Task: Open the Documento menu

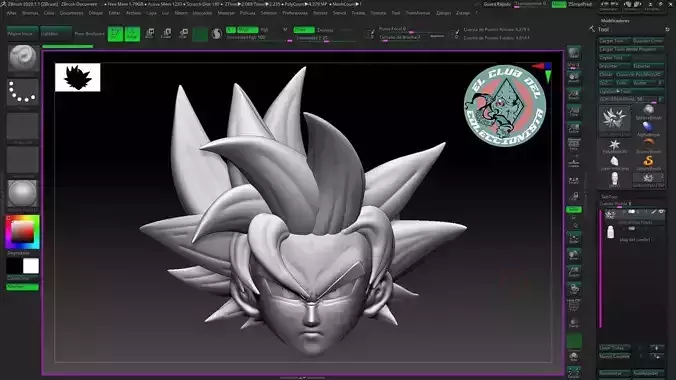Action: click(72, 13)
